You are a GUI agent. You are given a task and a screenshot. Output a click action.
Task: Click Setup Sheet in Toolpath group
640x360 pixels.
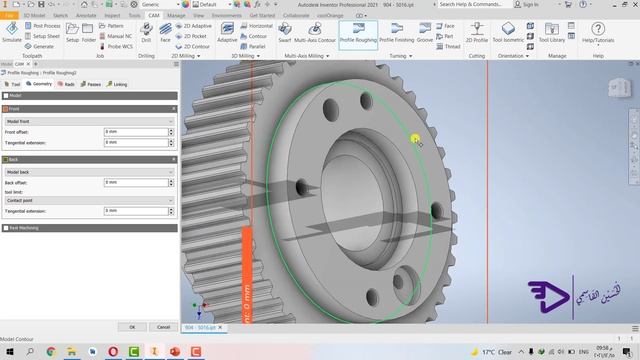click(42, 36)
